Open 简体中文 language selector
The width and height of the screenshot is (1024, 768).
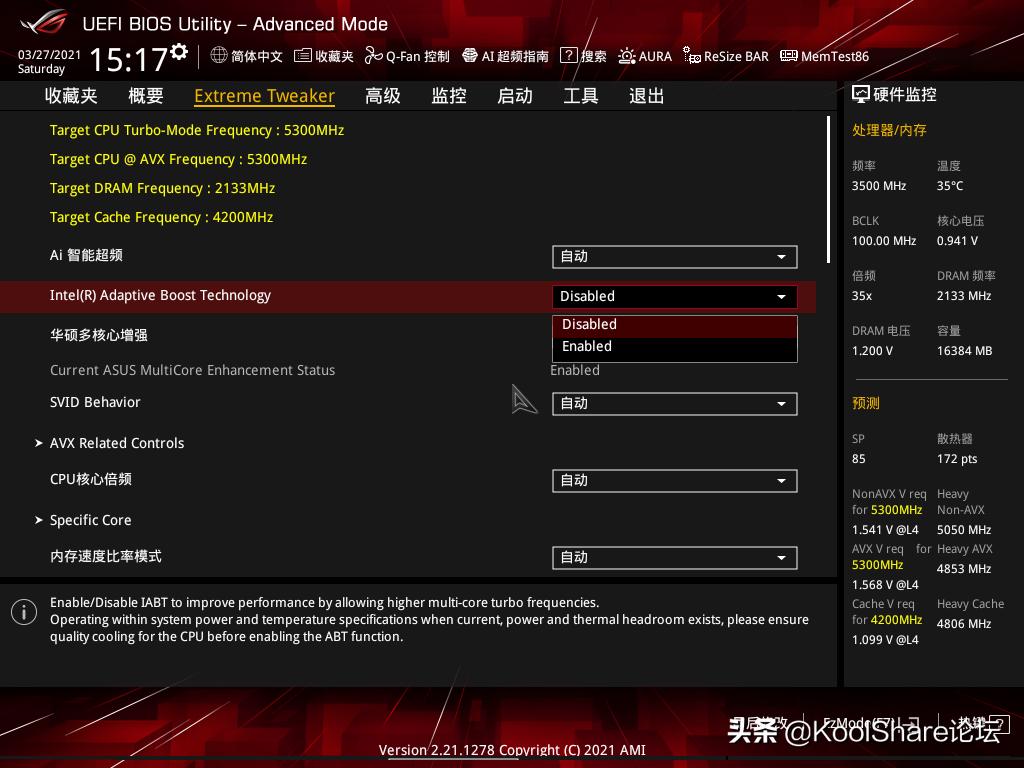click(246, 56)
